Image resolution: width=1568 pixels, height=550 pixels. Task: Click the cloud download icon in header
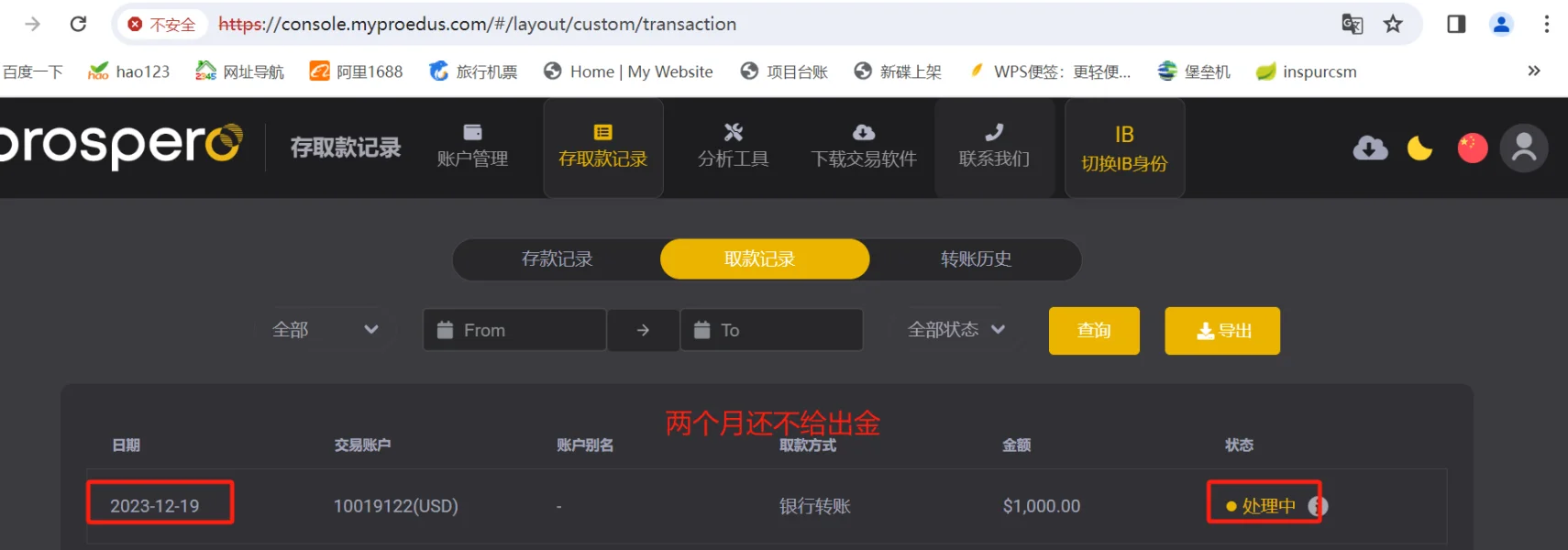pyautogui.click(x=1370, y=148)
